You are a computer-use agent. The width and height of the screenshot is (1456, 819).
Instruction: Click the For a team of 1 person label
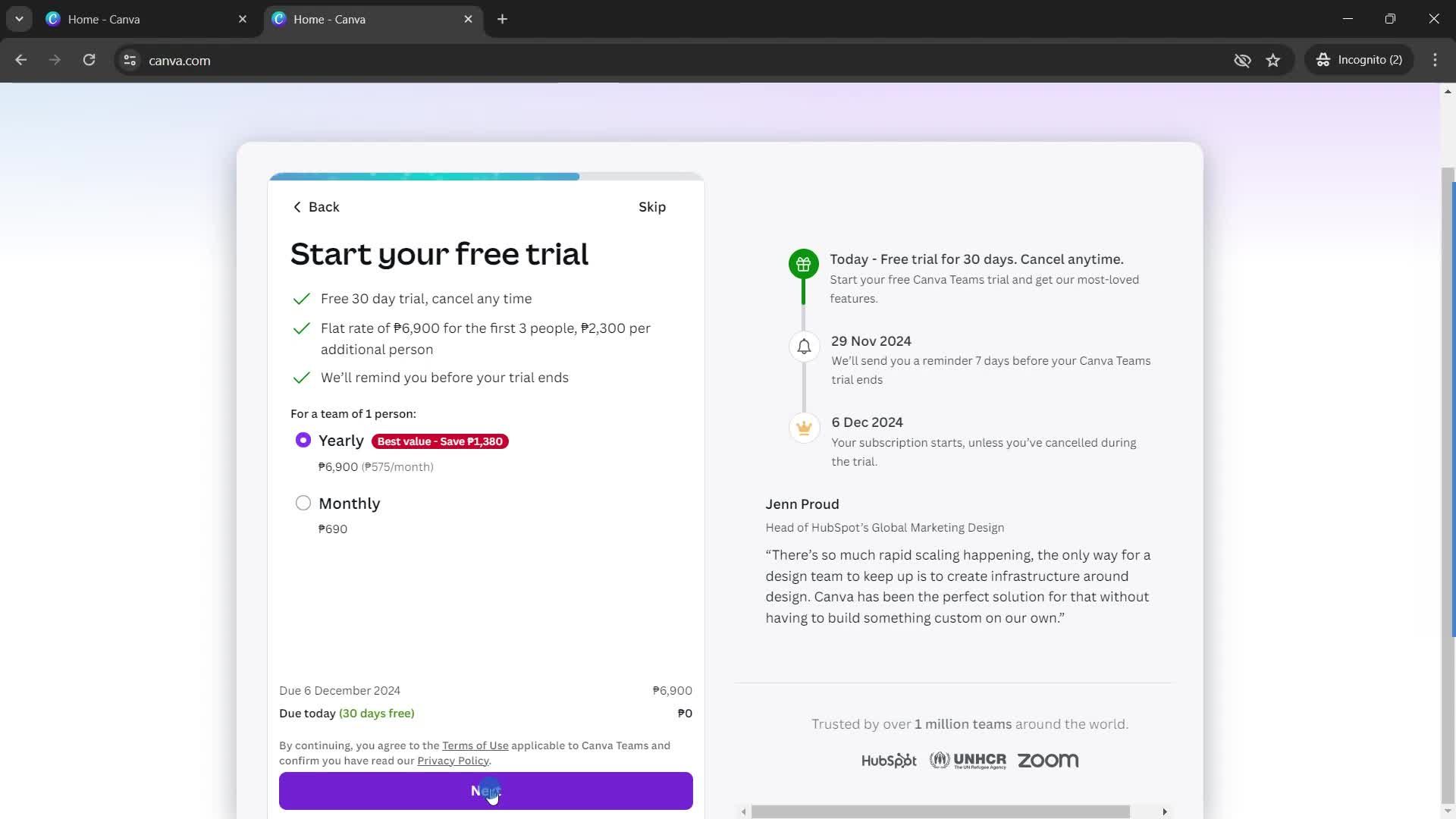(x=353, y=414)
